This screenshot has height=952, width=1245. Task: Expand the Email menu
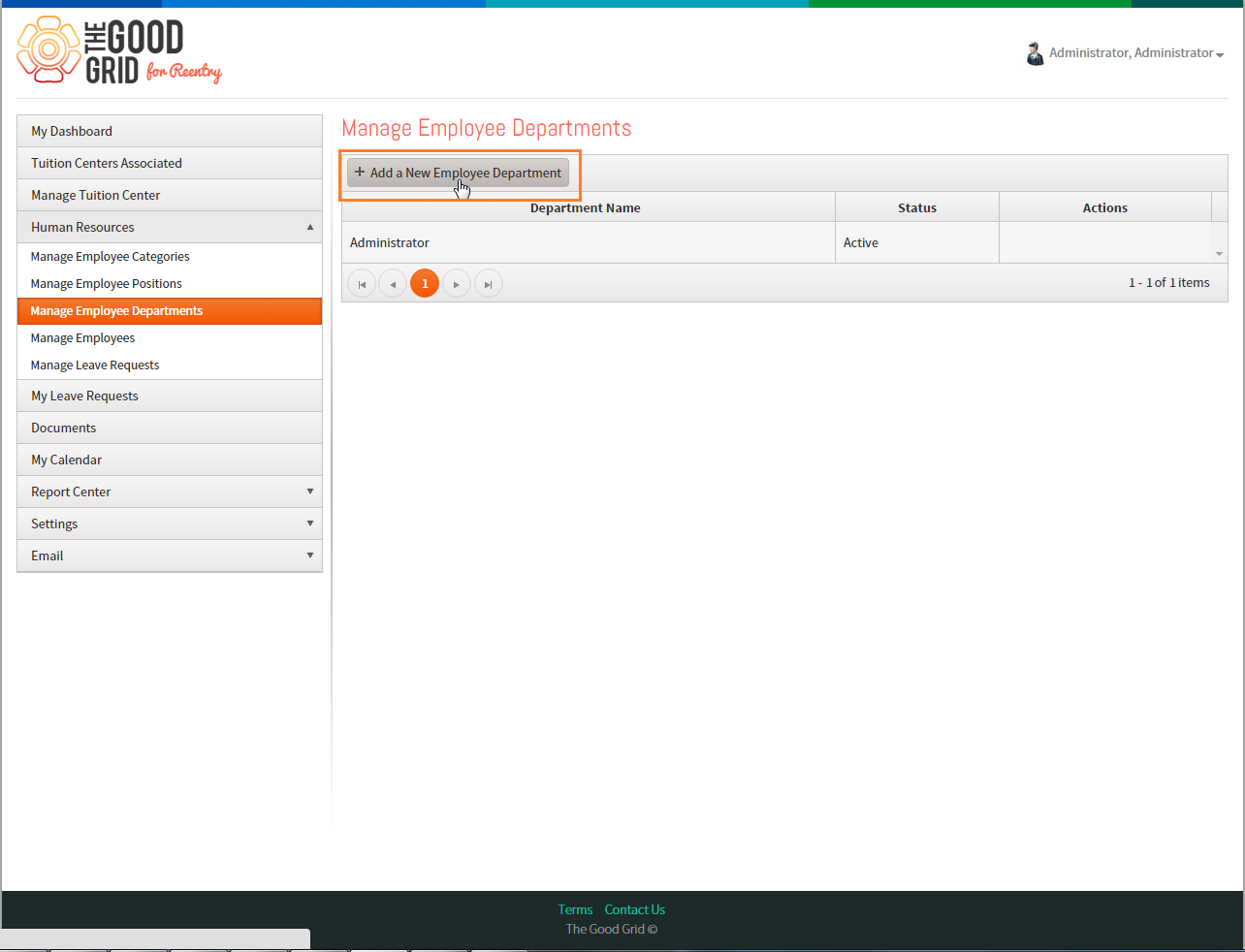point(310,555)
